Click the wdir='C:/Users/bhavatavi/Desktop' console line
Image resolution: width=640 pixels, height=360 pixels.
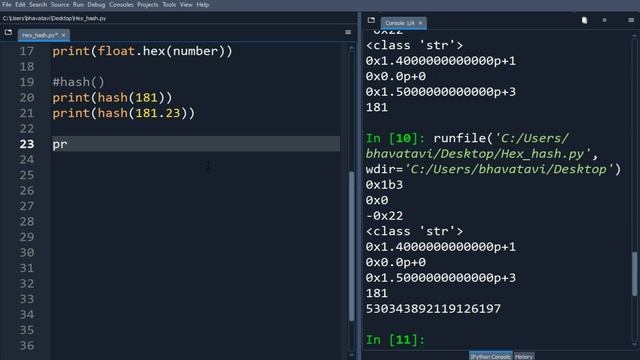(493, 169)
